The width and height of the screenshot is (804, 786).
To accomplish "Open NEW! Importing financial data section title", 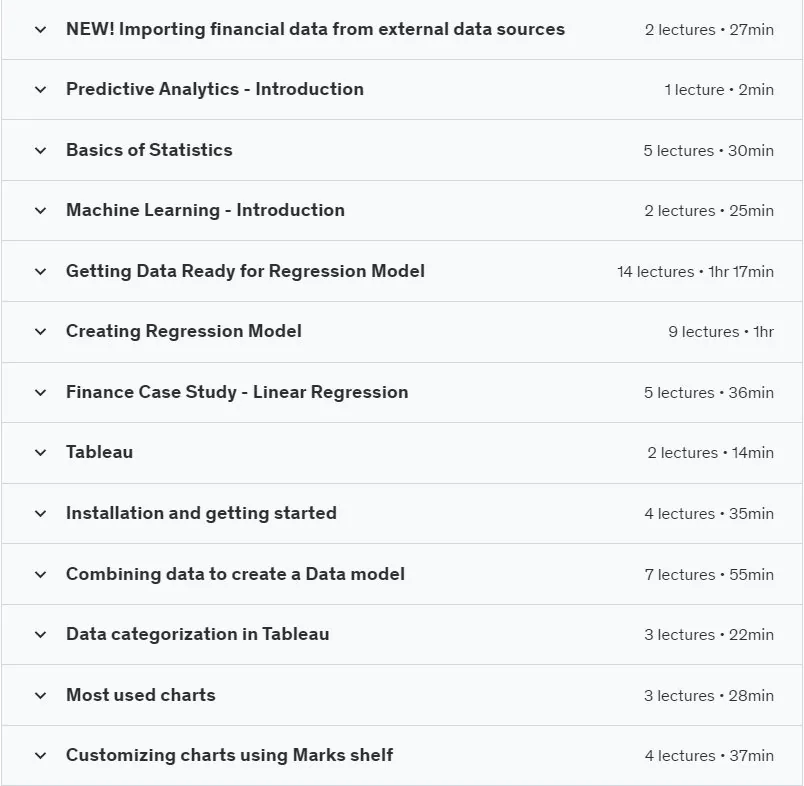I will [x=315, y=29].
